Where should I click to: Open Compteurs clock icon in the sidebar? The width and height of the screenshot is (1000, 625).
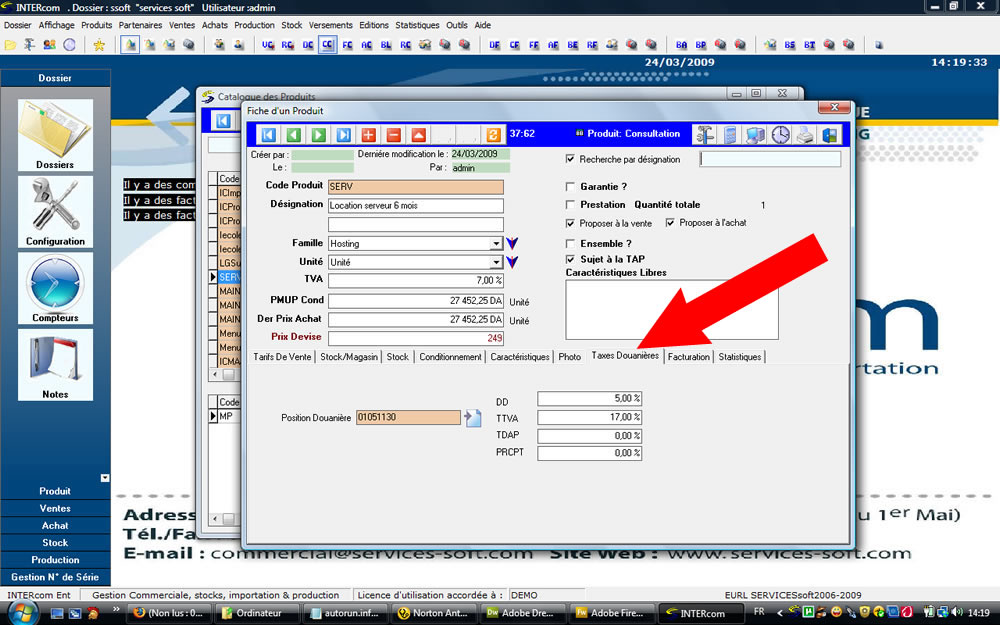point(55,288)
